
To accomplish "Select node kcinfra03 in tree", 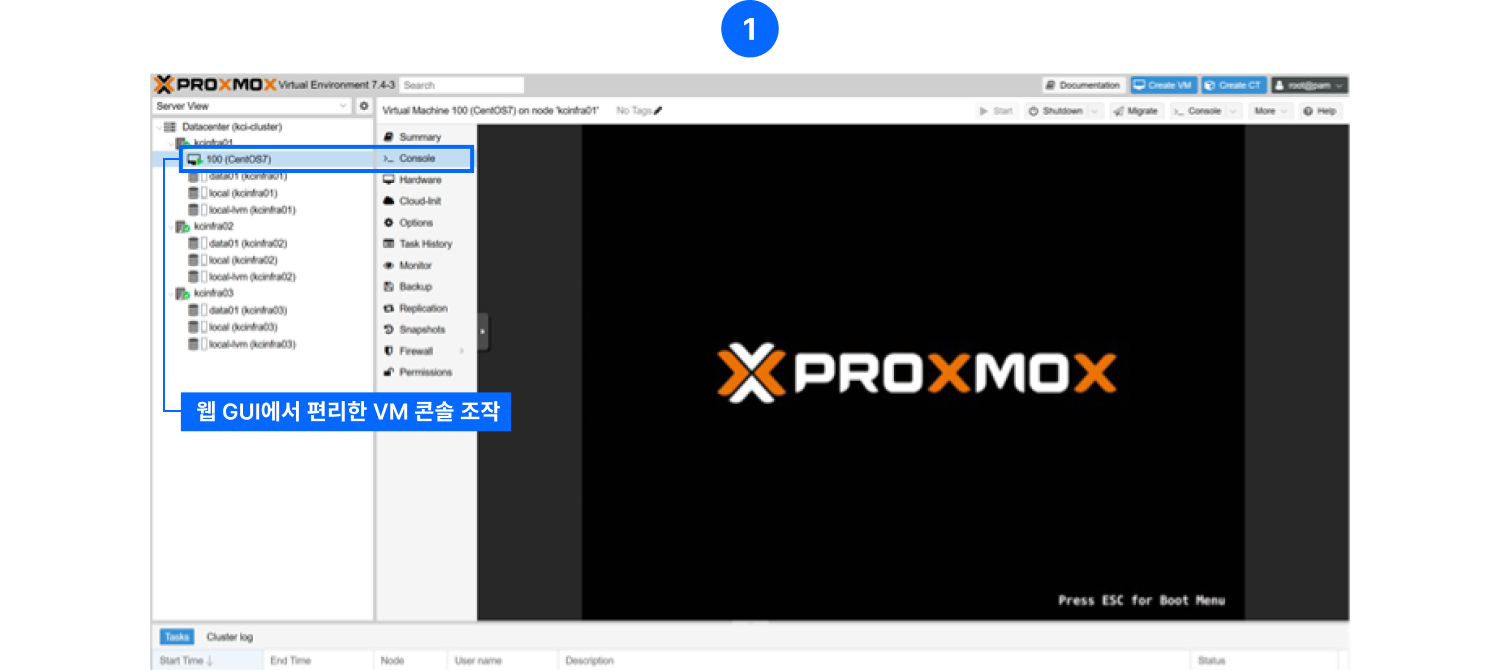I will point(213,294).
